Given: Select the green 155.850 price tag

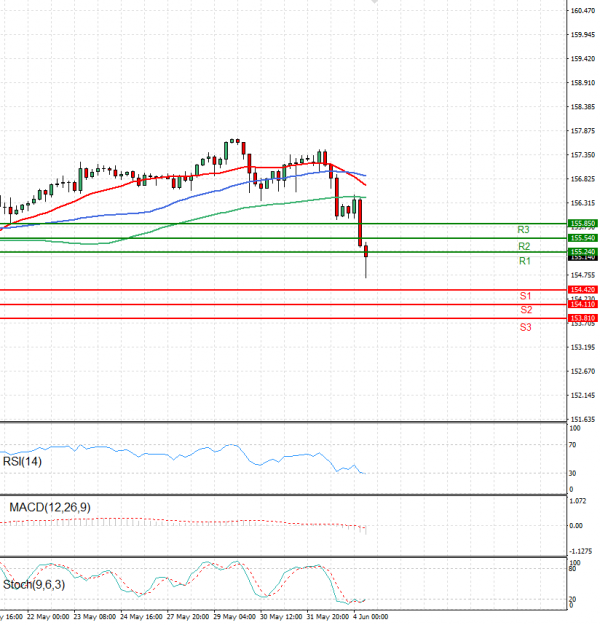Looking at the screenshot, I should (x=582, y=223).
